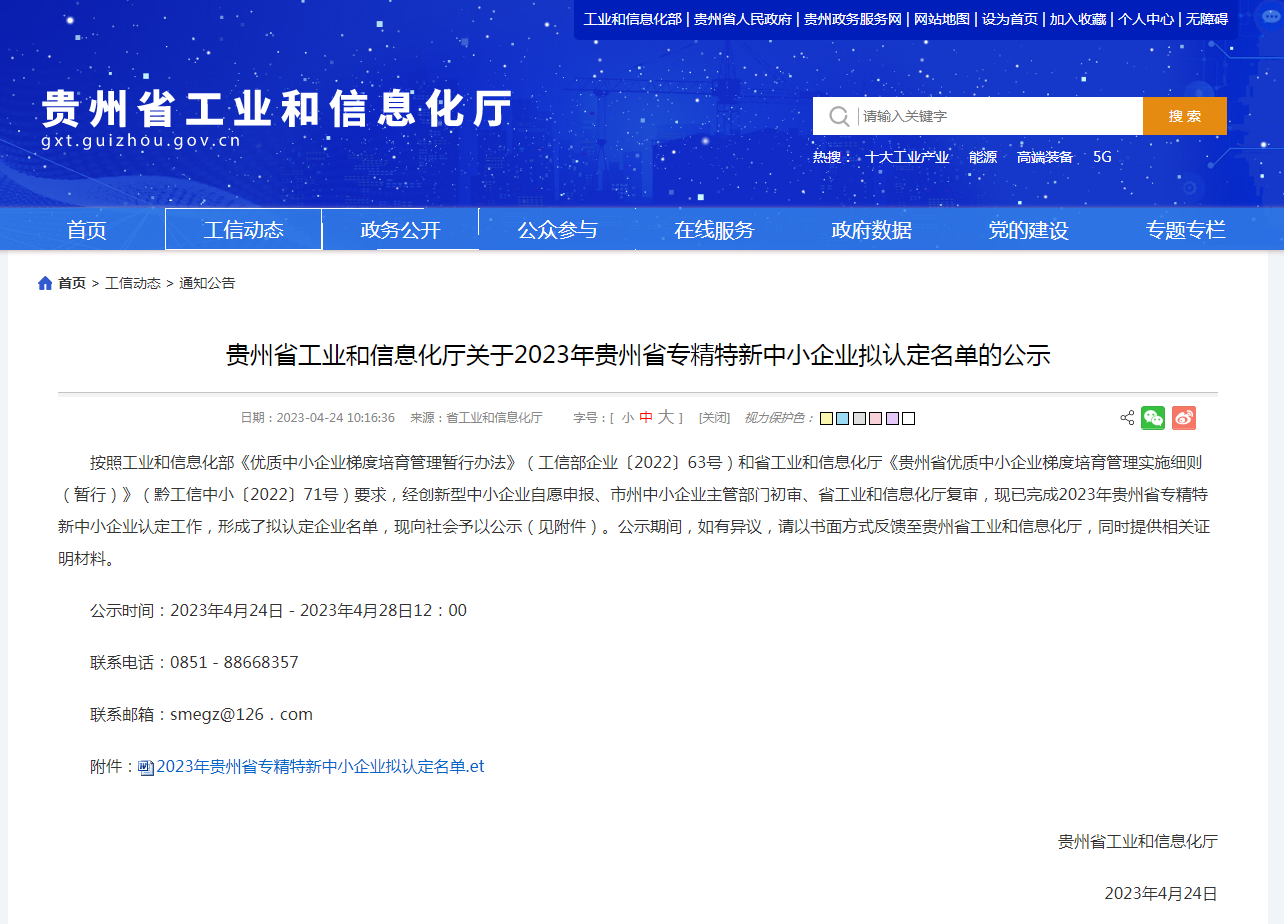Click the 来源:省工业和信息化厅 source text
Image resolution: width=1284 pixels, height=924 pixels.
click(x=476, y=418)
